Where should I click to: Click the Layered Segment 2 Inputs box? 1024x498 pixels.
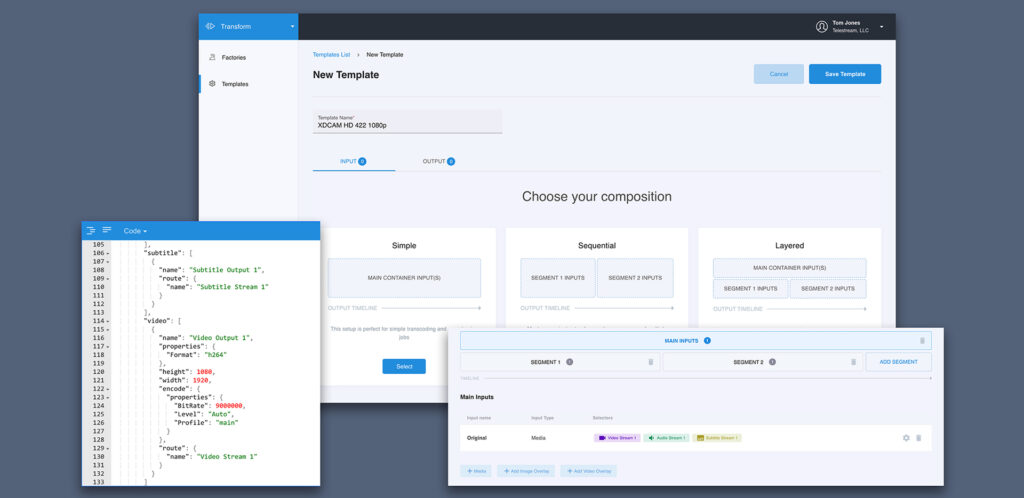(x=827, y=288)
